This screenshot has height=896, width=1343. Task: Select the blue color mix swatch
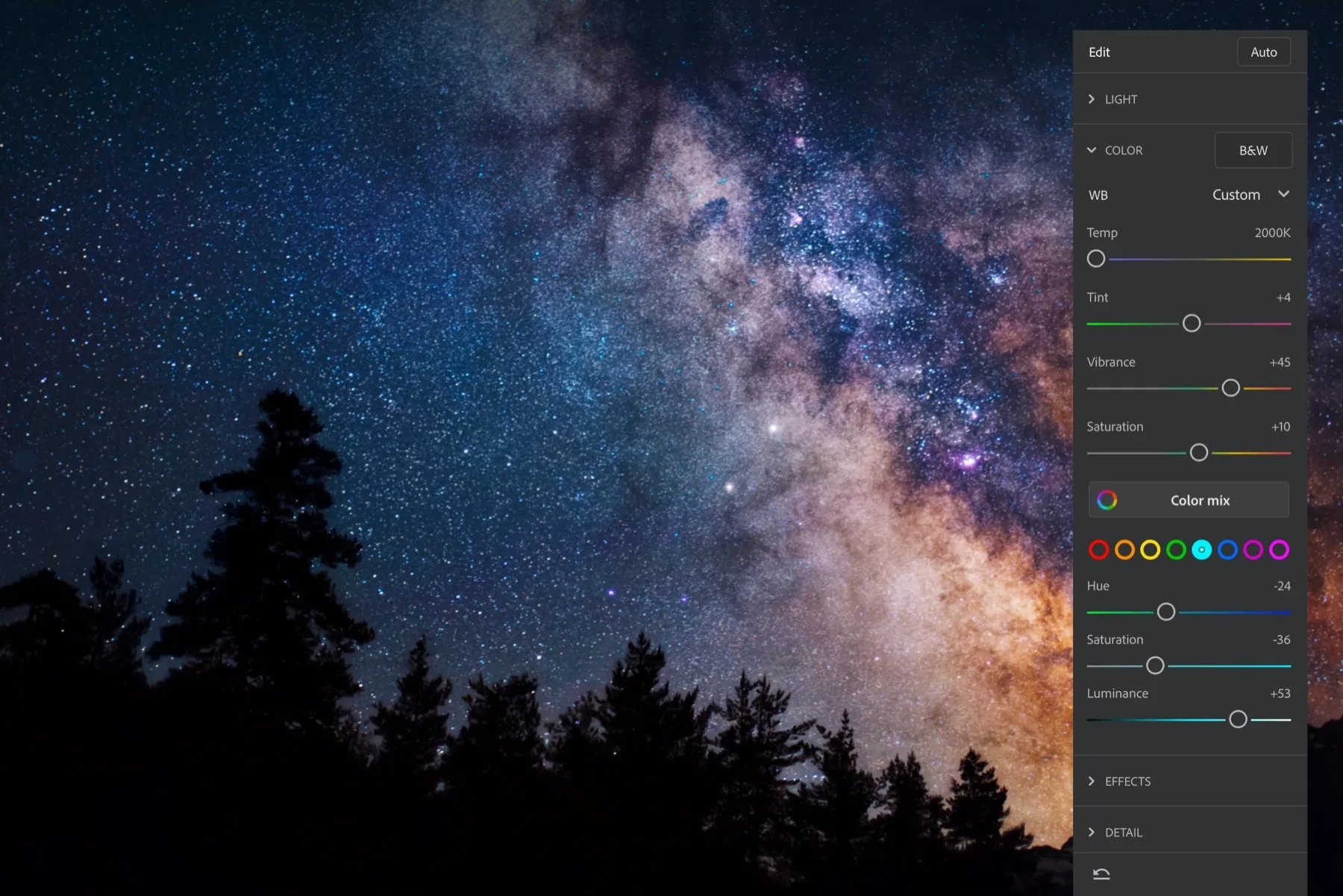(1227, 550)
